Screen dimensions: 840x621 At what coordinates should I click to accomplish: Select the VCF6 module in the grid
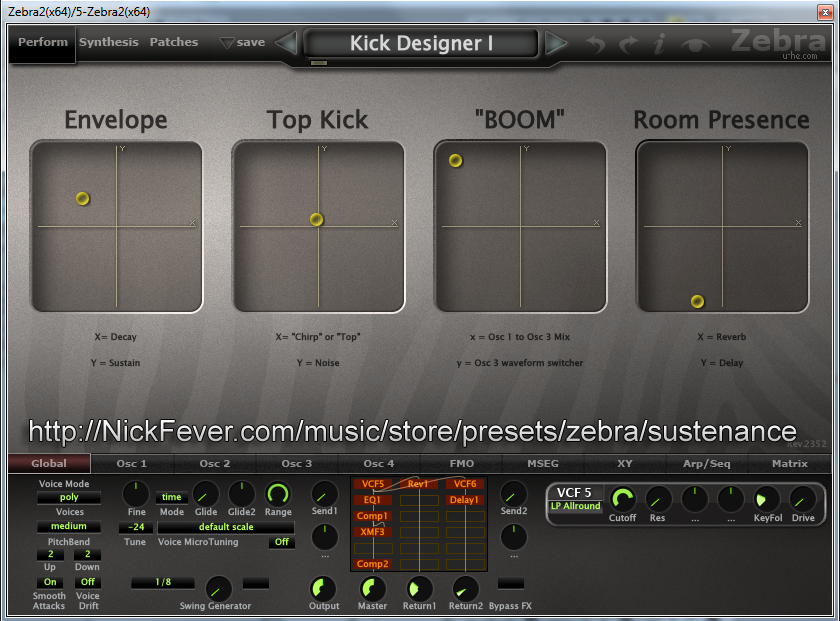tap(465, 484)
